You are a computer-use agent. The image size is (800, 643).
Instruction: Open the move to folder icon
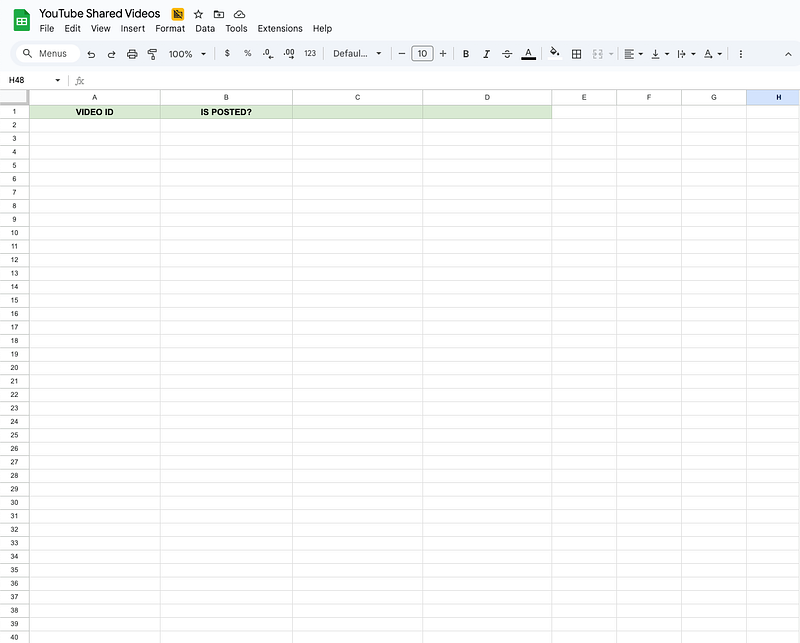click(x=218, y=14)
